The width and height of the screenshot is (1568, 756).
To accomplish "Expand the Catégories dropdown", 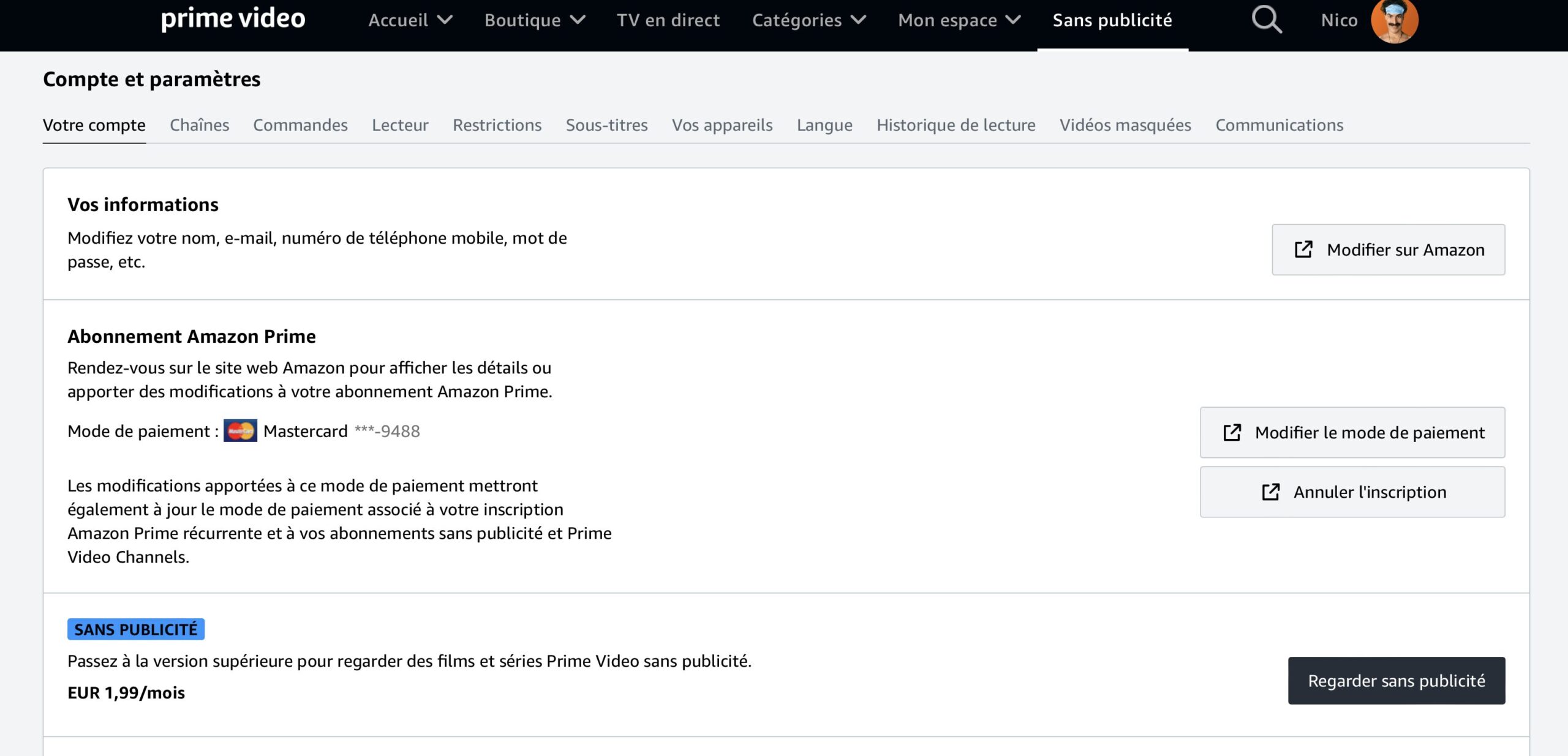I will click(809, 20).
